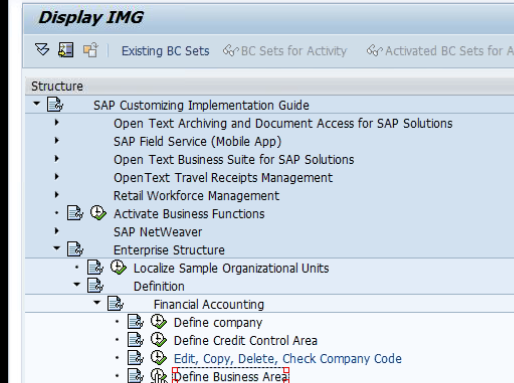The width and height of the screenshot is (514, 383).
Task: Click the change release notes toolbar icon
Action: coord(90,50)
